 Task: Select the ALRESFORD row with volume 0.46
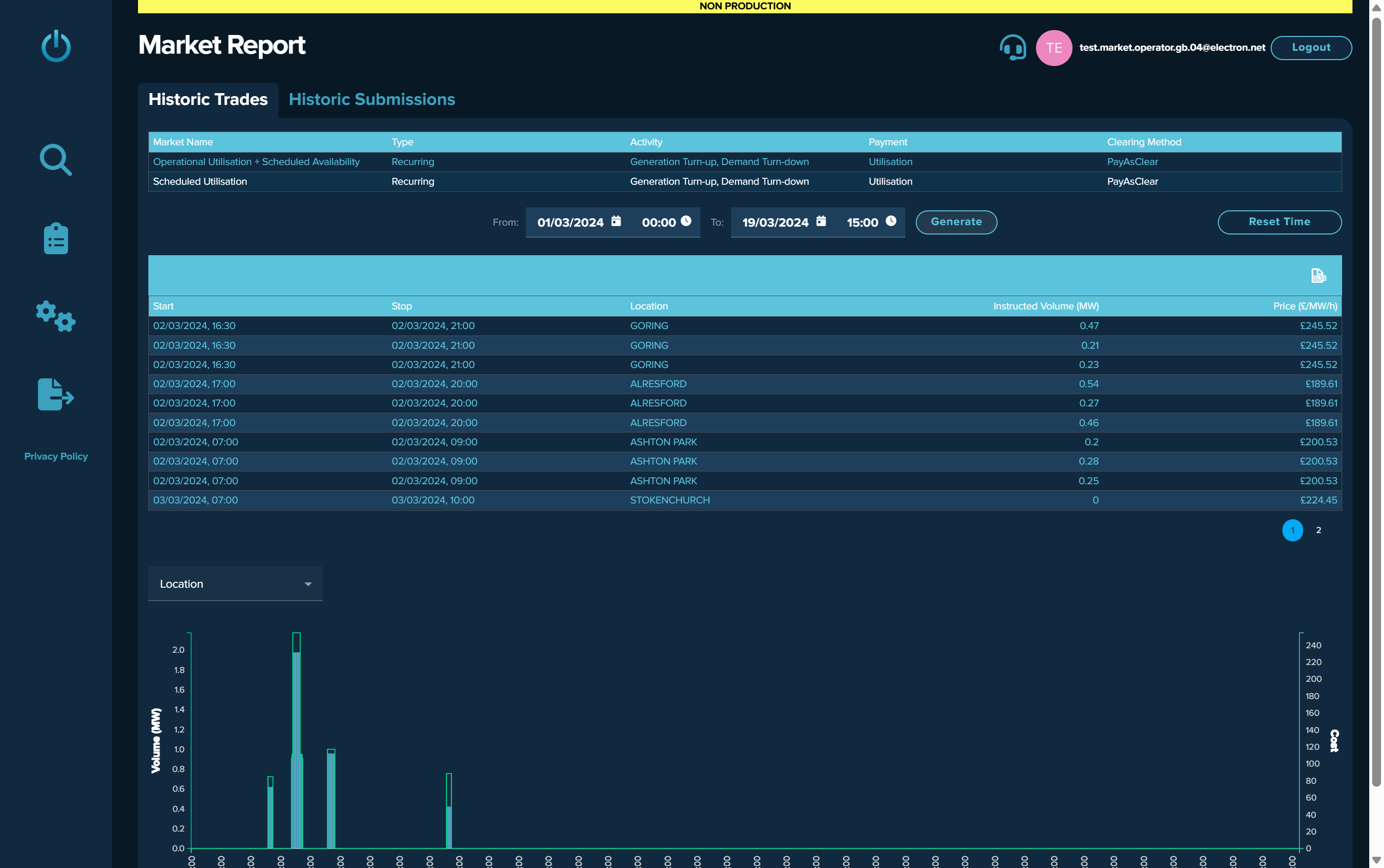point(745,423)
